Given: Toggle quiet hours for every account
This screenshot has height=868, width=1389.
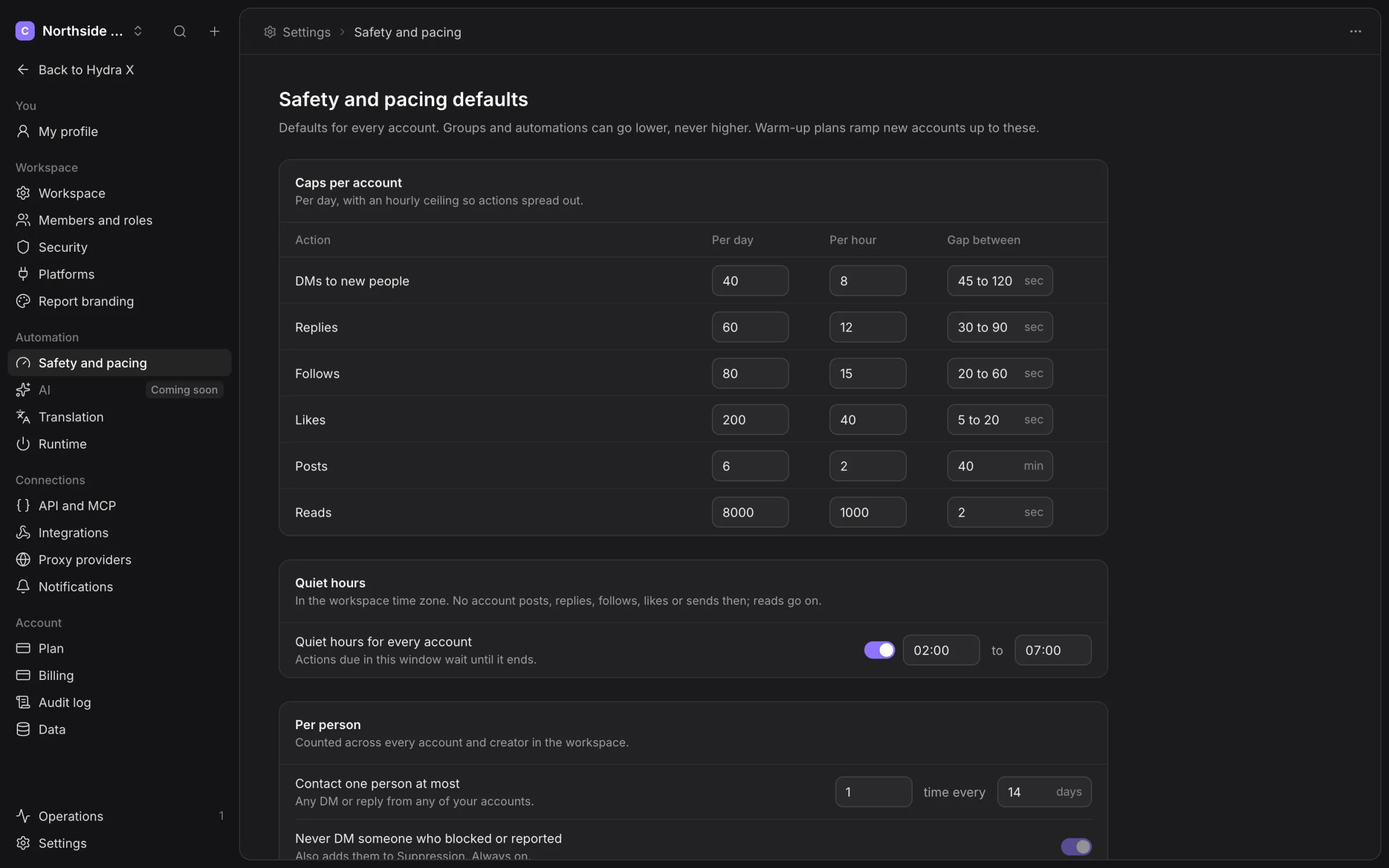Looking at the screenshot, I should [x=879, y=650].
